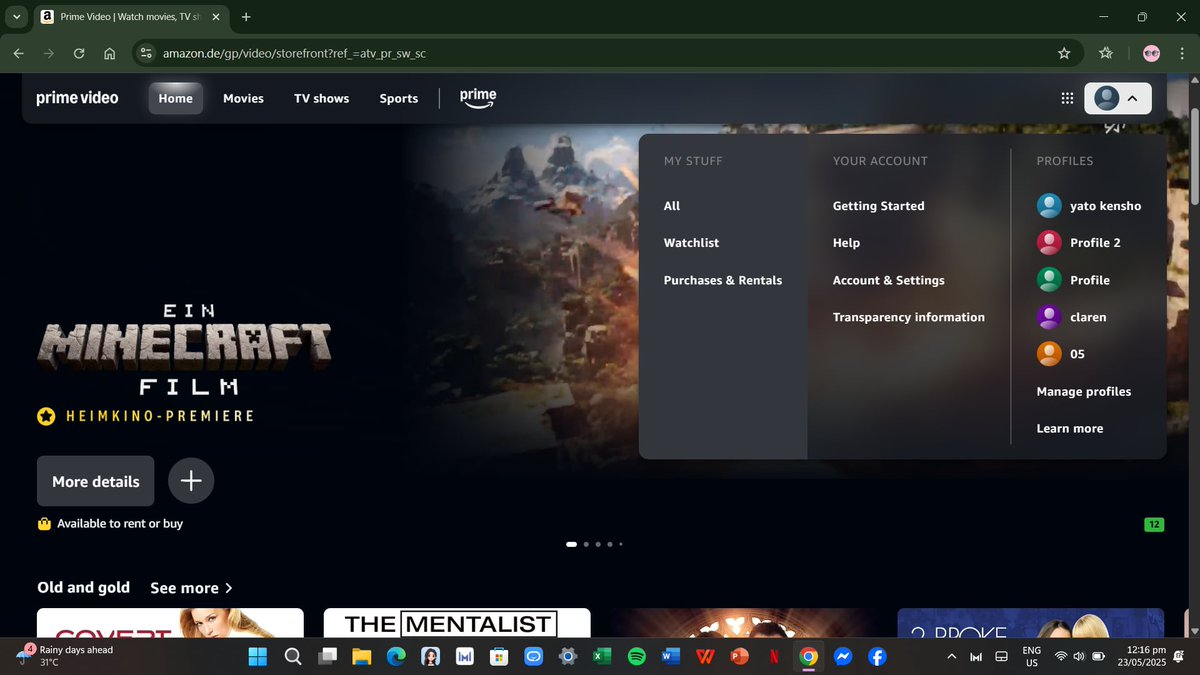Select the Profile 2 red avatar

pos(1049,243)
